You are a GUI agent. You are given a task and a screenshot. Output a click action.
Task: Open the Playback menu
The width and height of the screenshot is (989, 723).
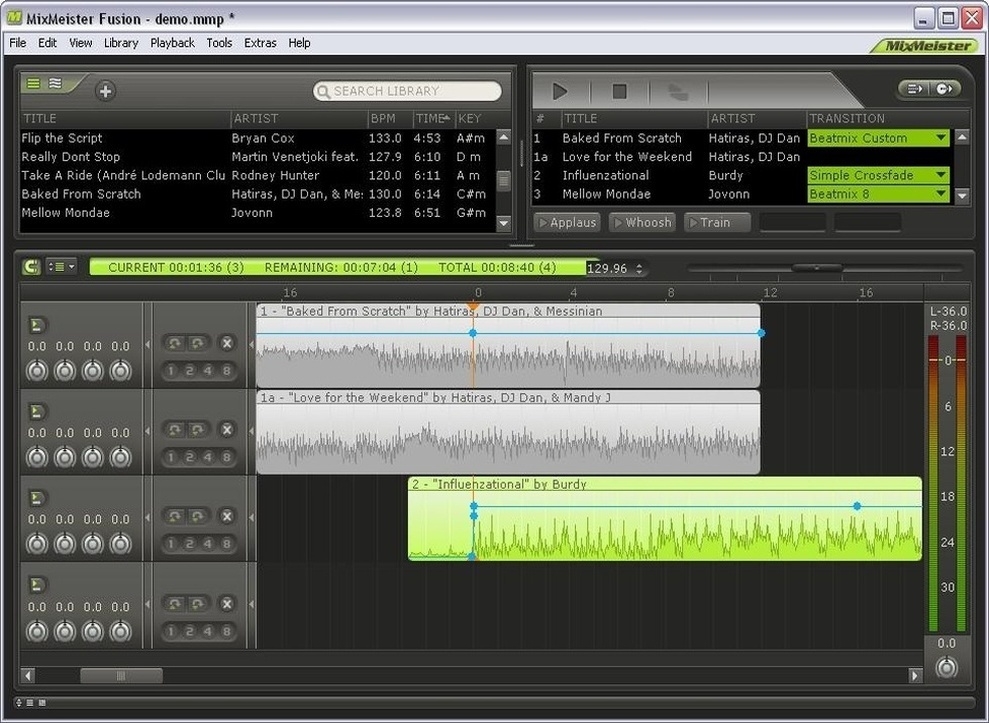tap(172, 43)
